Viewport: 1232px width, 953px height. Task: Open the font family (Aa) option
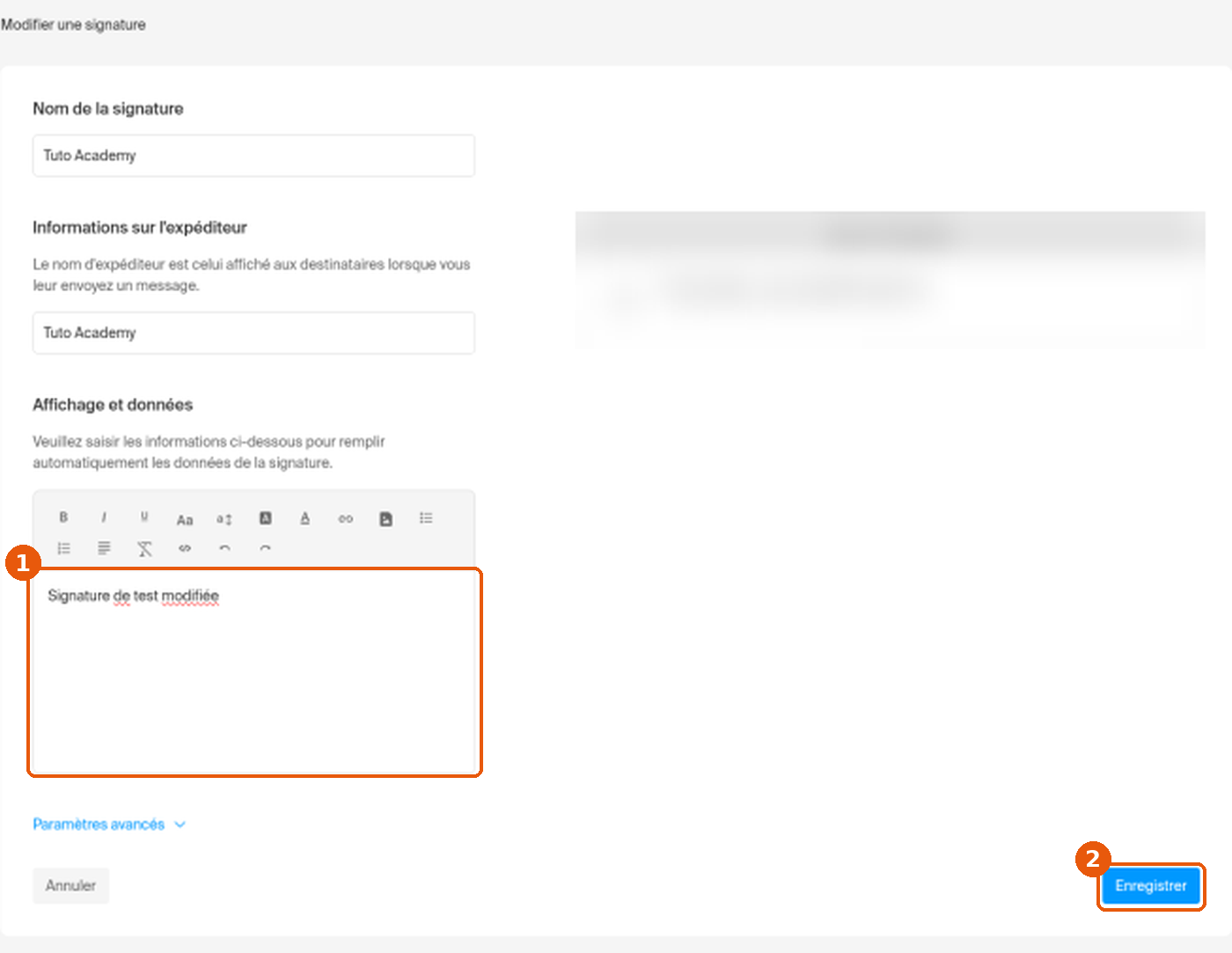click(185, 519)
